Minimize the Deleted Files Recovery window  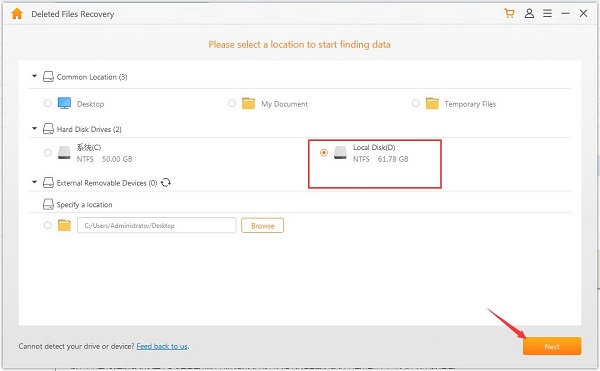coord(565,14)
